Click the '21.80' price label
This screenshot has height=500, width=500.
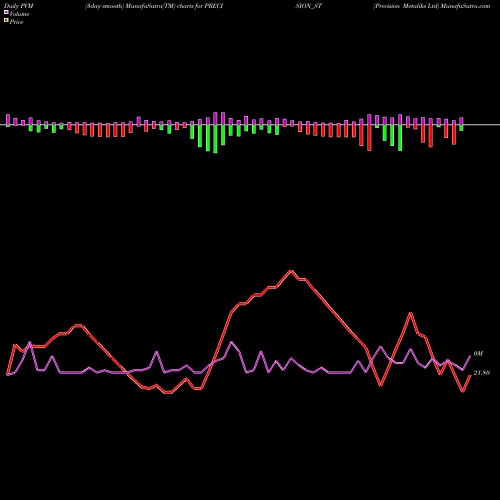click(x=482, y=373)
